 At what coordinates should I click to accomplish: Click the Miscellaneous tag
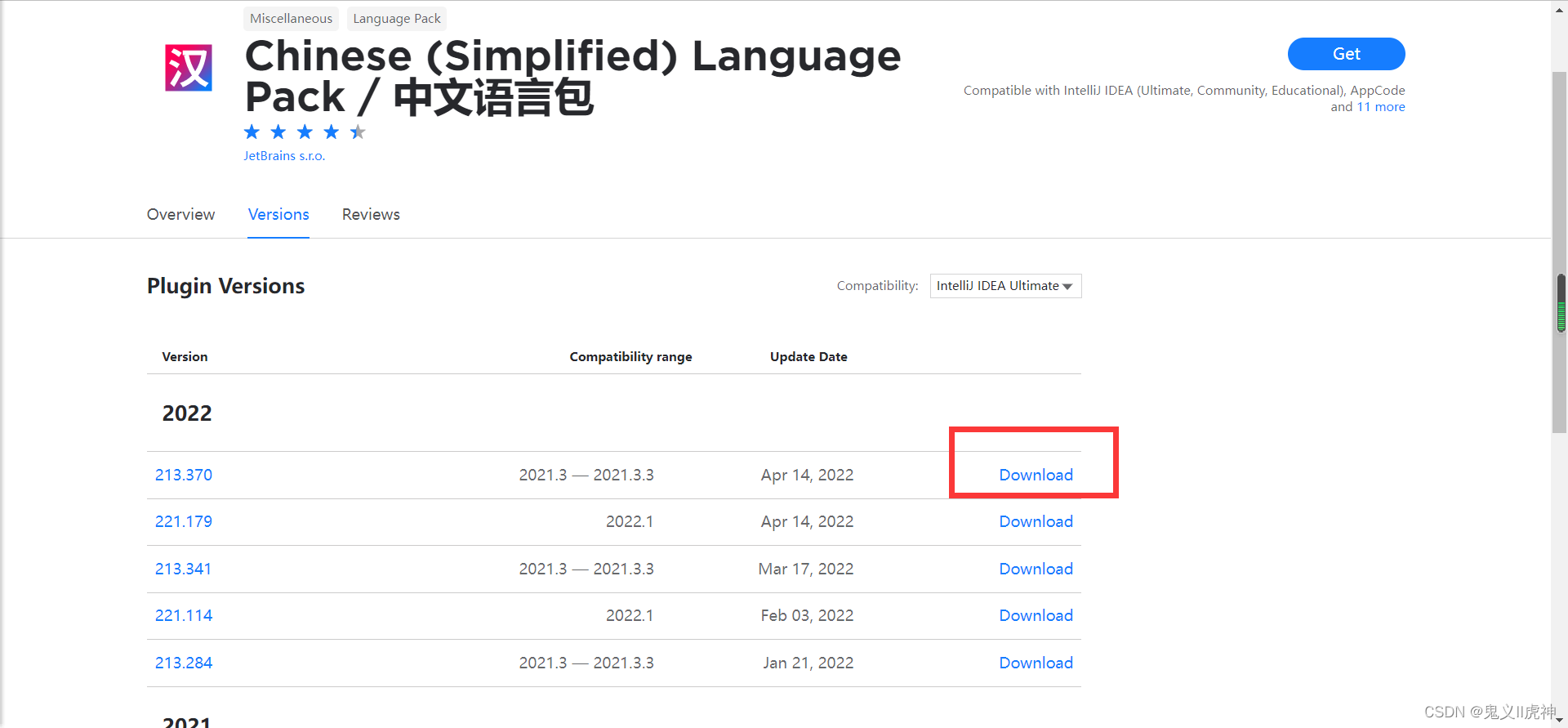(x=291, y=18)
